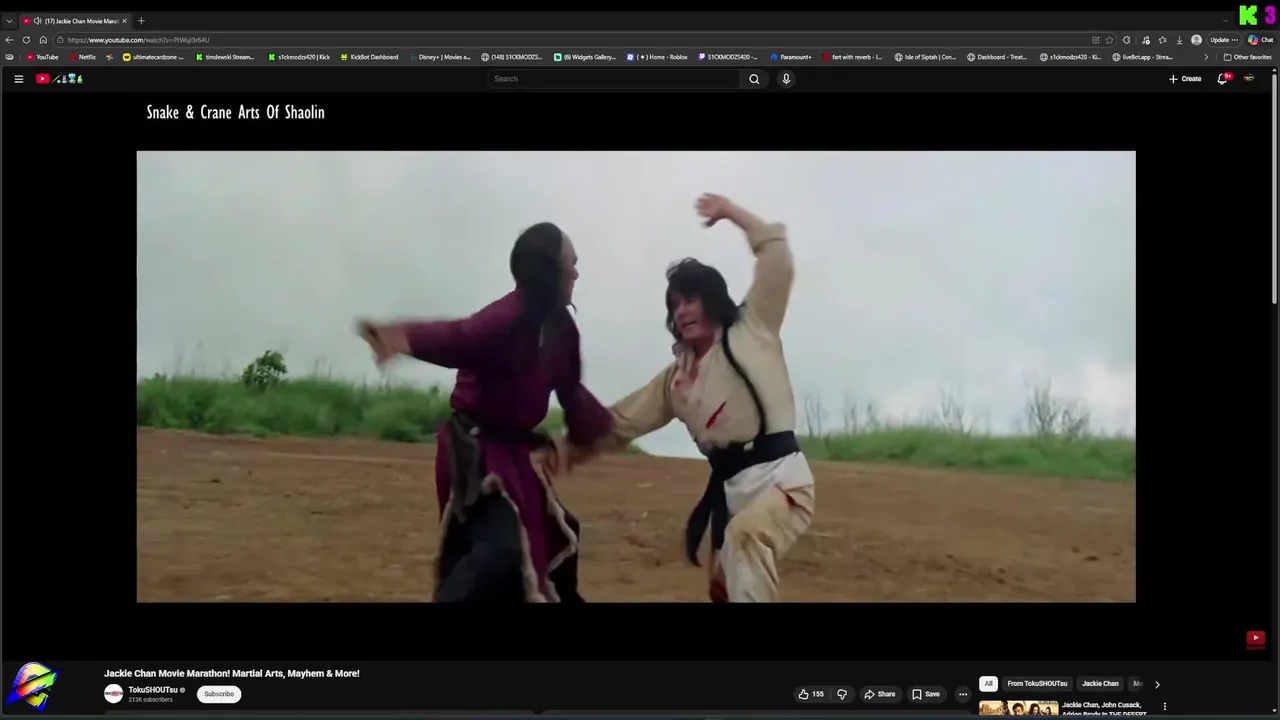Select From TokuSHOUTsu filter chip
Screen dimensions: 1280x720
pyautogui.click(x=1037, y=684)
